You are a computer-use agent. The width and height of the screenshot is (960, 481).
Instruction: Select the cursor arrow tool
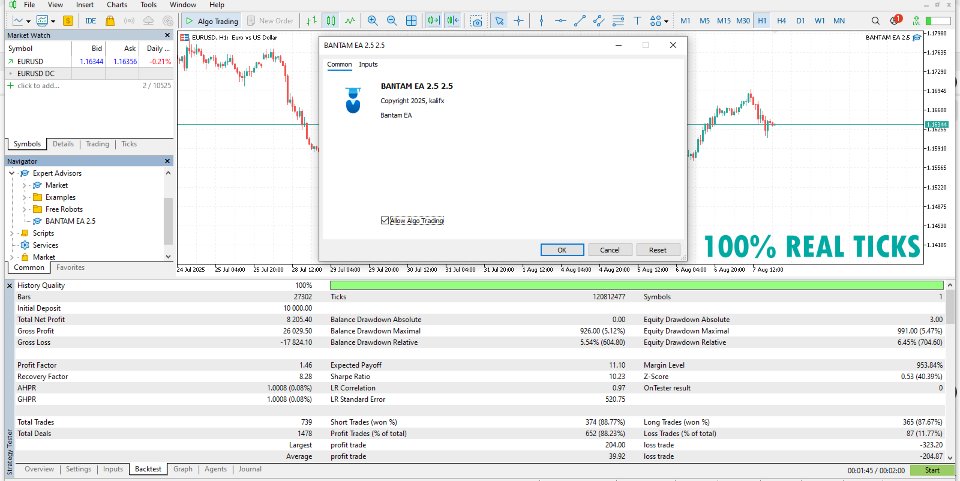500,21
